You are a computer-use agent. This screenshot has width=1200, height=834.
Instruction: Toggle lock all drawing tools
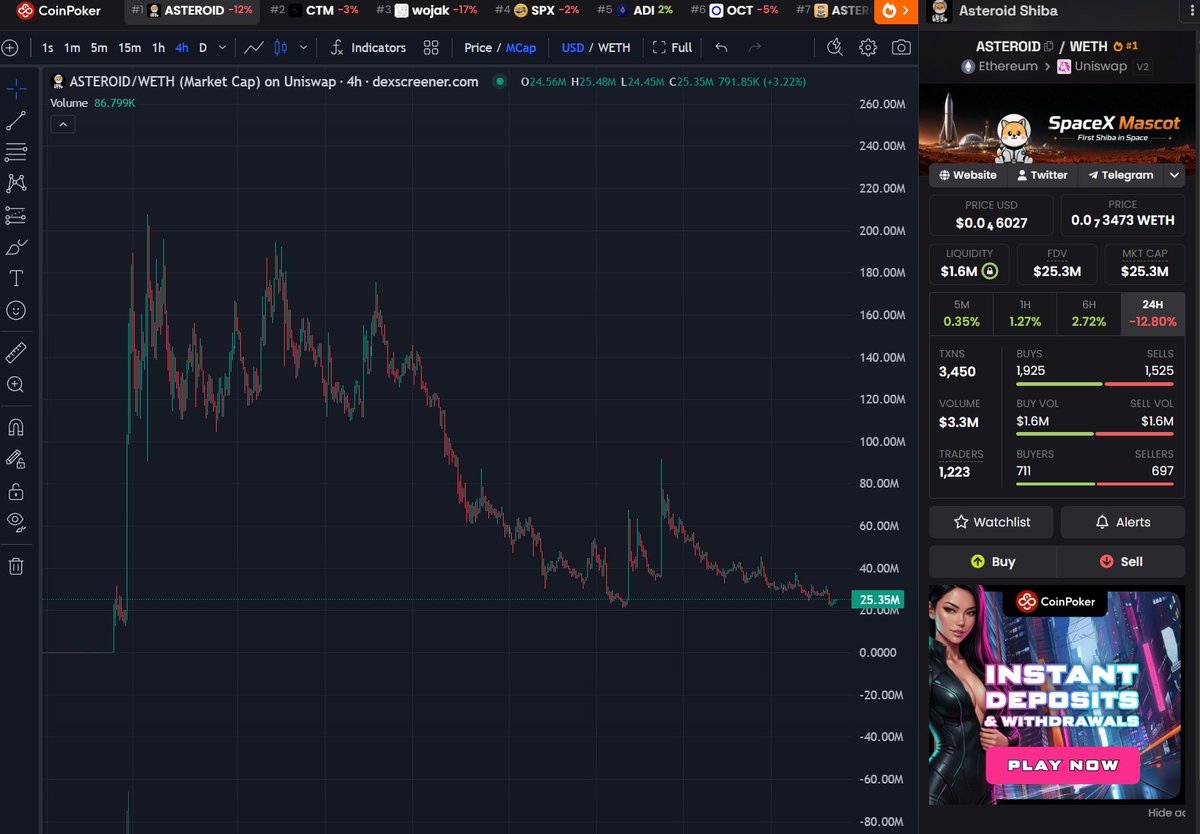point(16,491)
